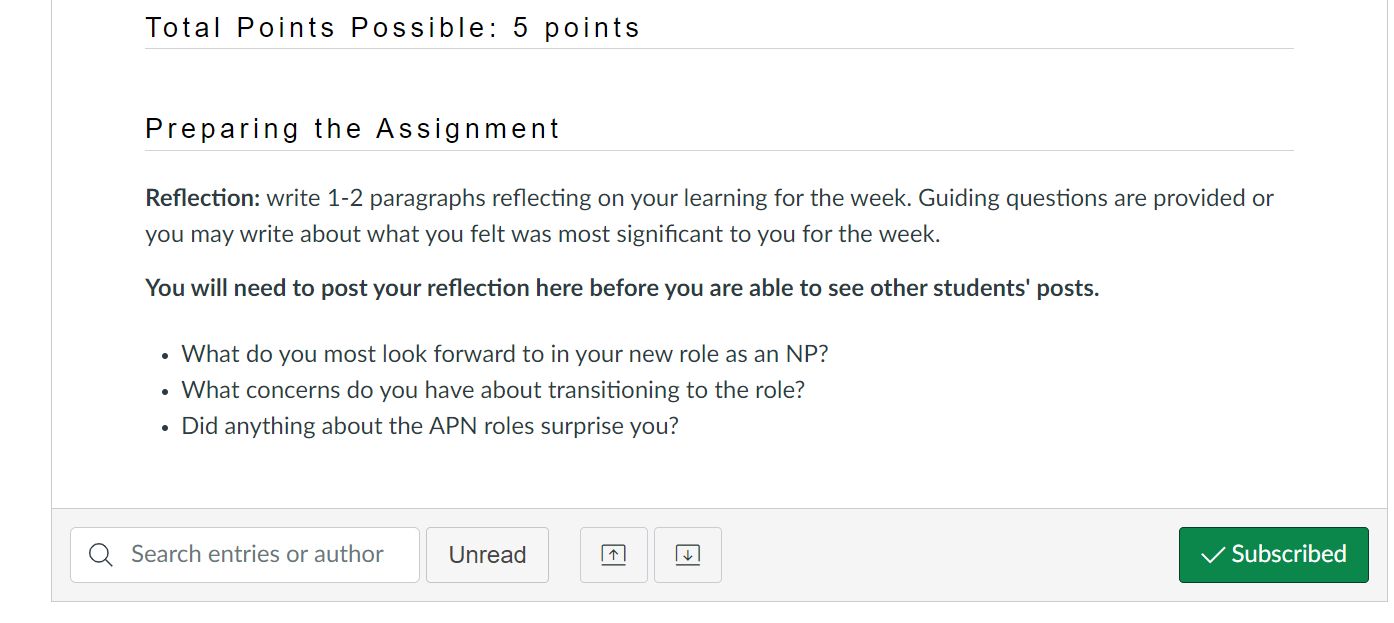Enable unread-only view with the Unread control

tap(487, 554)
